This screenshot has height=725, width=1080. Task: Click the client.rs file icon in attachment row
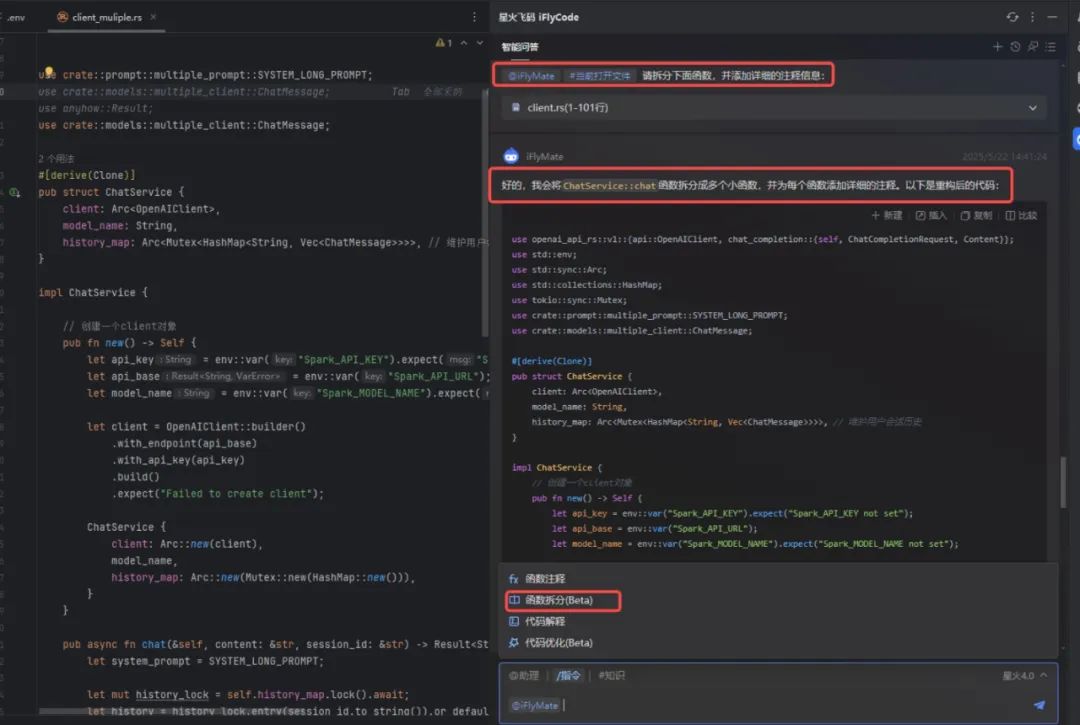pyautogui.click(x=515, y=107)
